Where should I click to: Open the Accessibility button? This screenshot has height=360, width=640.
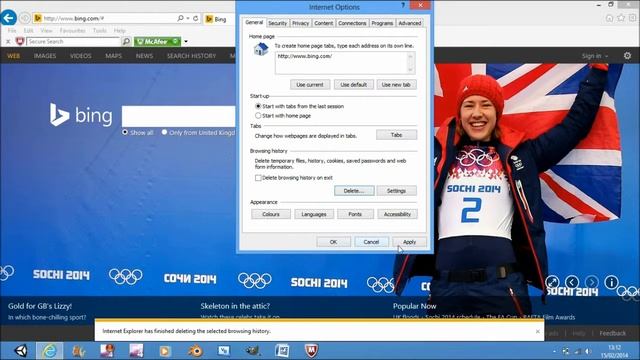397,214
